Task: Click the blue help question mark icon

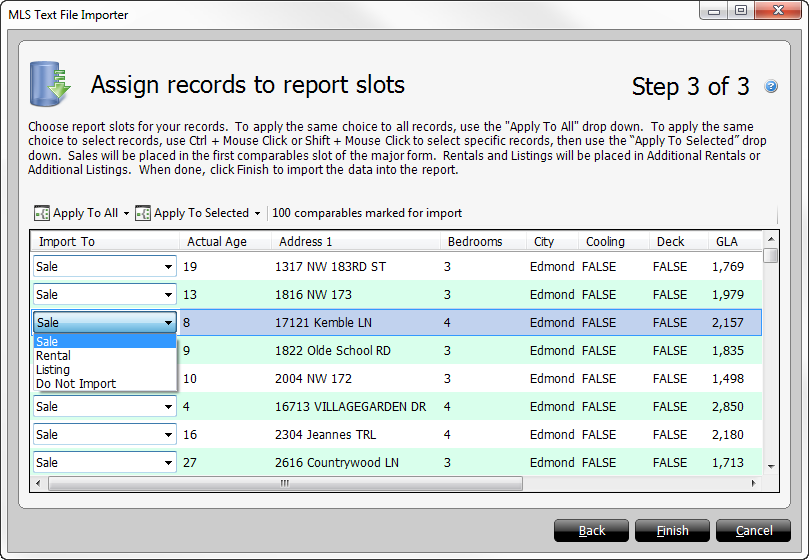Action: coord(771,87)
